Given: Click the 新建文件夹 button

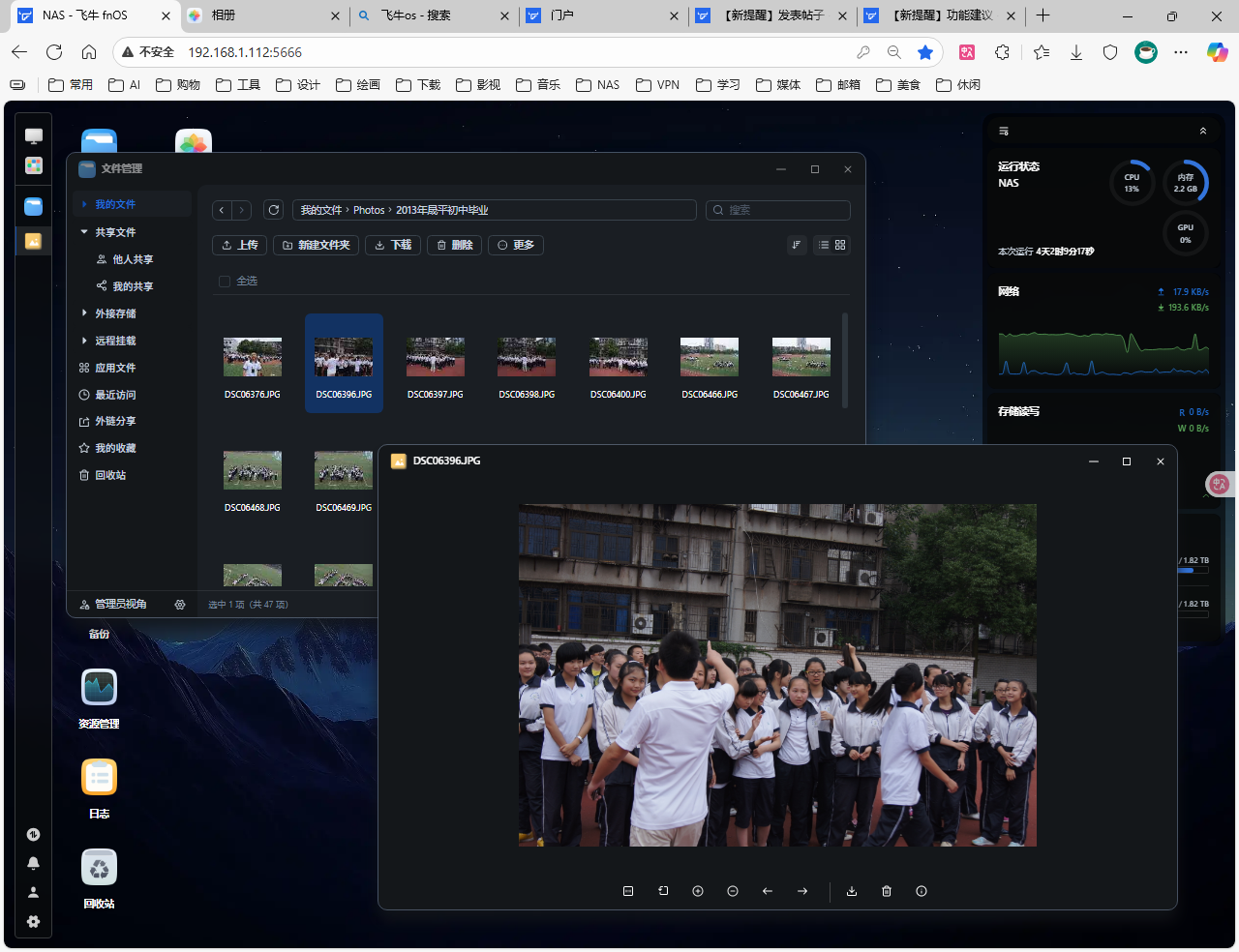Looking at the screenshot, I should [x=316, y=245].
